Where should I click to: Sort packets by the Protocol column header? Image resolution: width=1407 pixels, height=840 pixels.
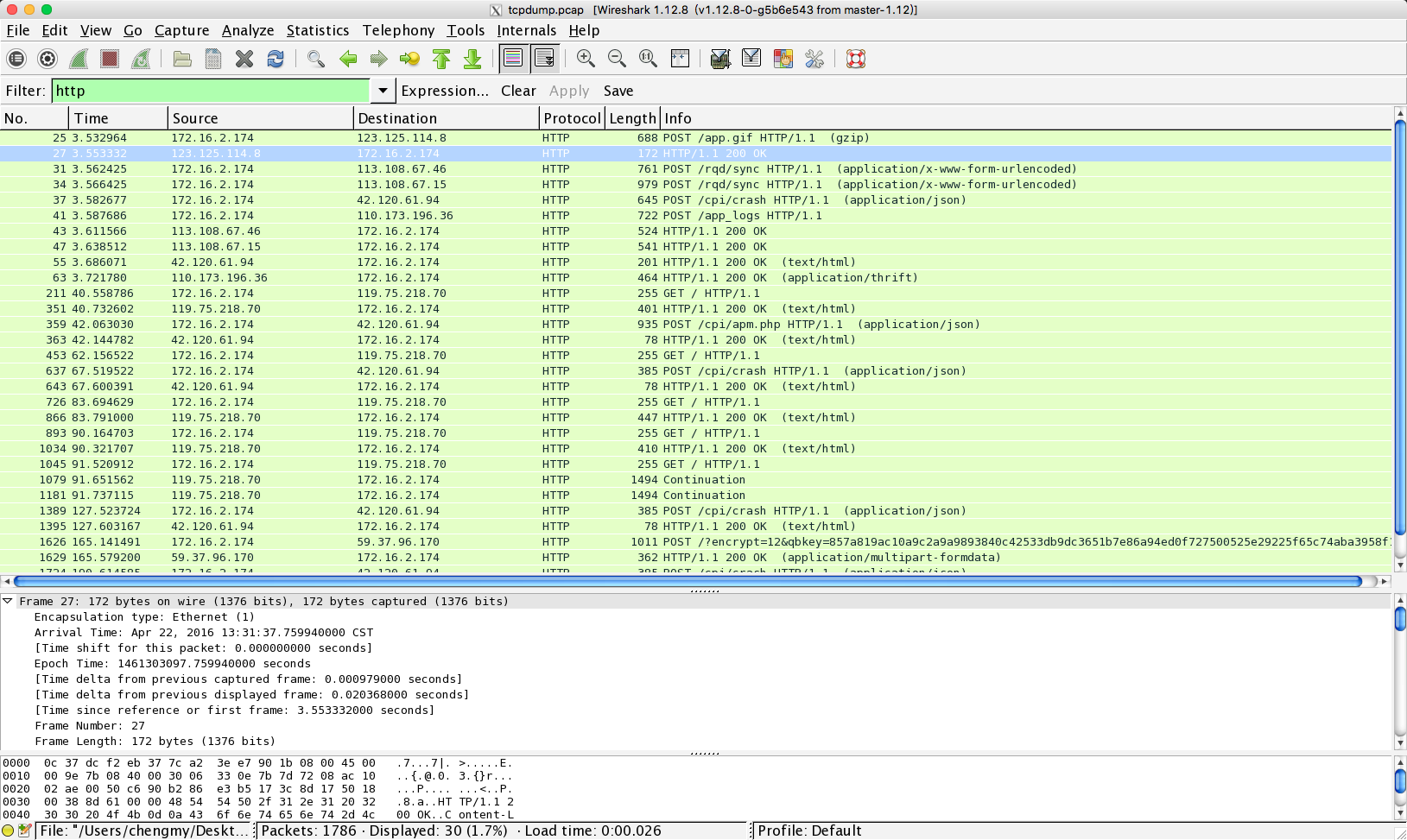tap(571, 118)
